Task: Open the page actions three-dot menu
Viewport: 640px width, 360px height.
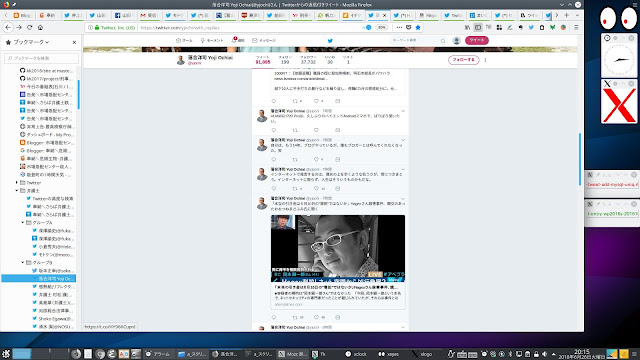Action: pyautogui.click(x=399, y=27)
